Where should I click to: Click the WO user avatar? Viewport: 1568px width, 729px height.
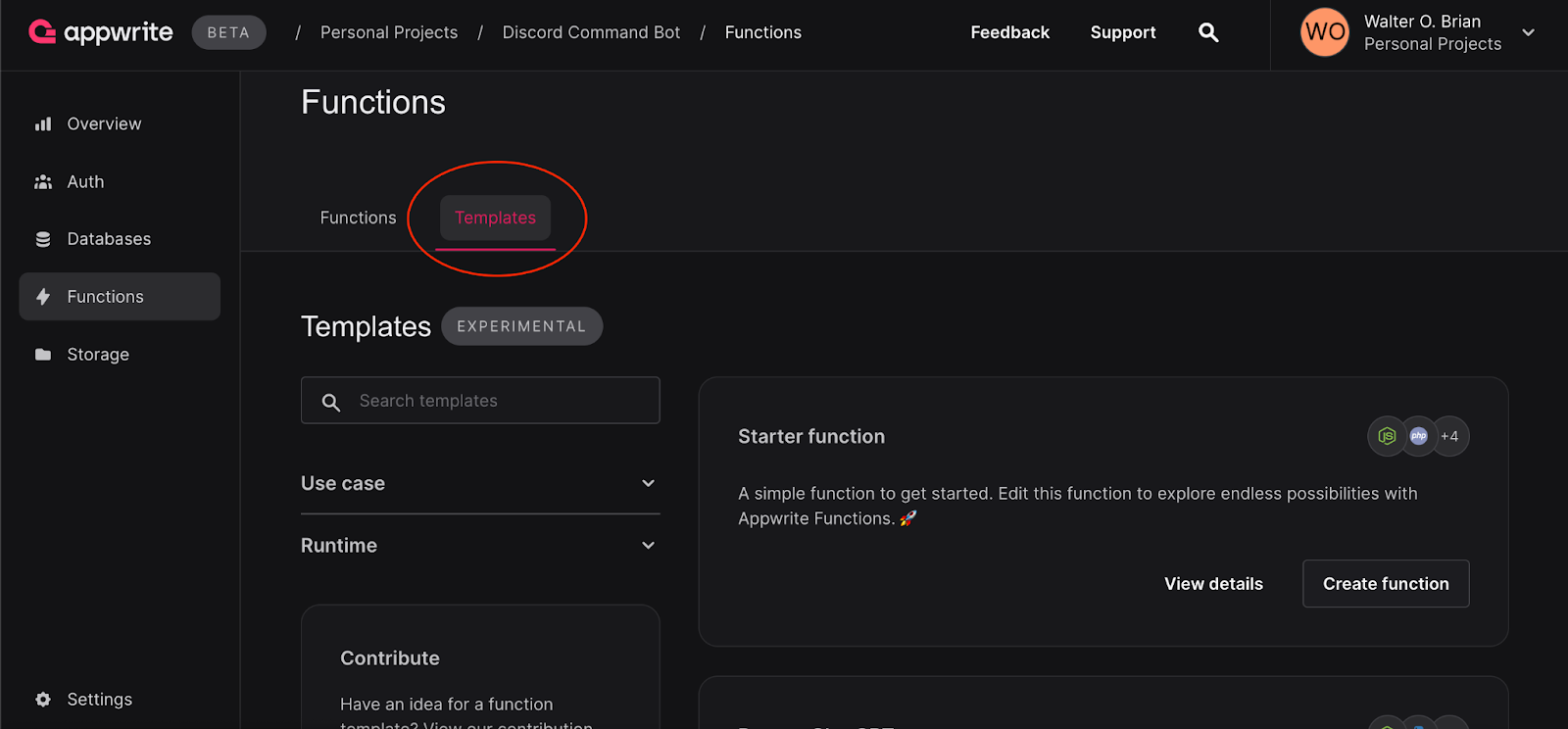coord(1324,32)
